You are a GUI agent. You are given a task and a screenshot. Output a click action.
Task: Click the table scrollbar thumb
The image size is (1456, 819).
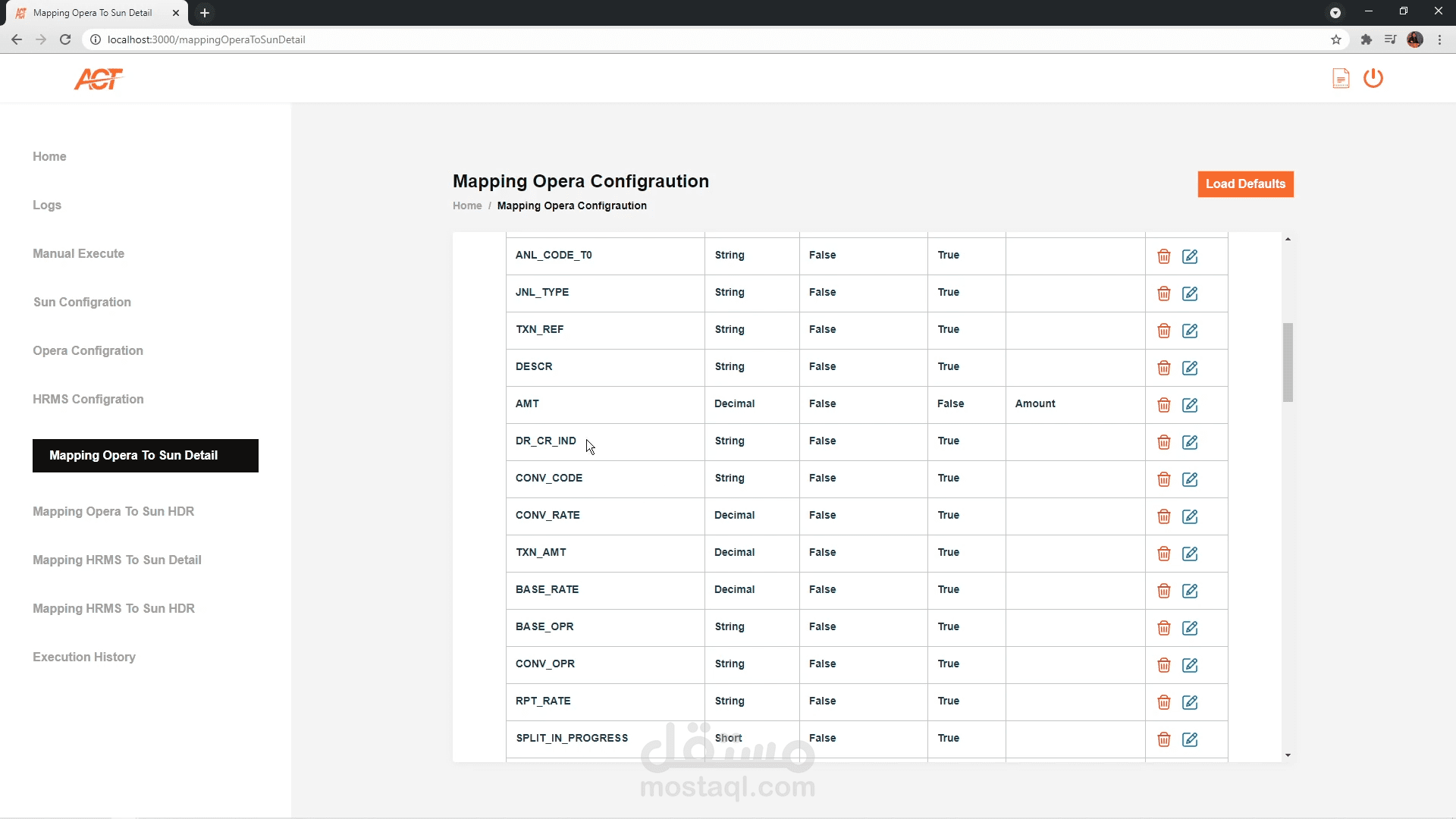point(1288,362)
